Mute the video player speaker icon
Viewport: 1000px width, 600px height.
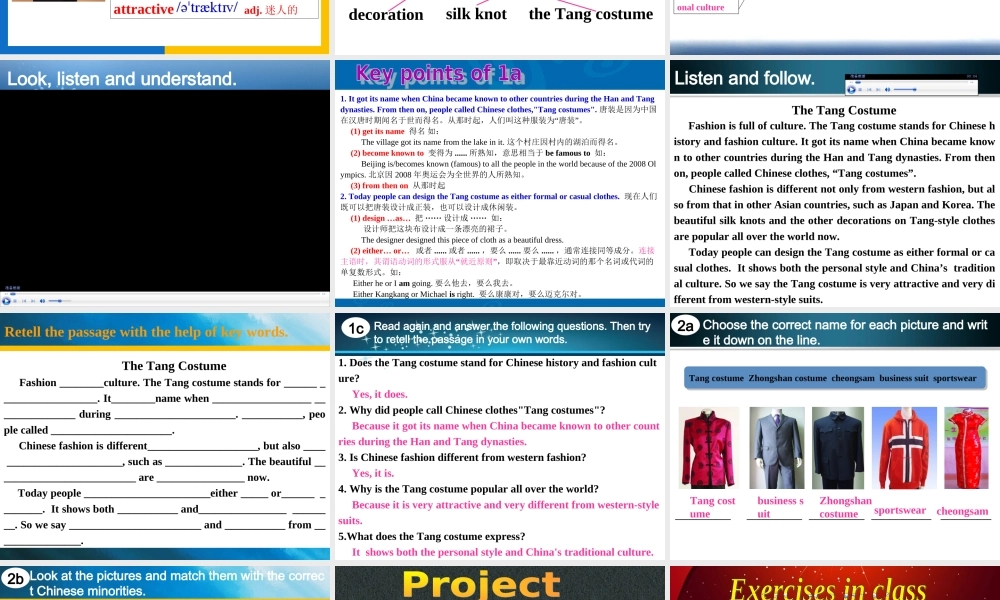coord(42,301)
